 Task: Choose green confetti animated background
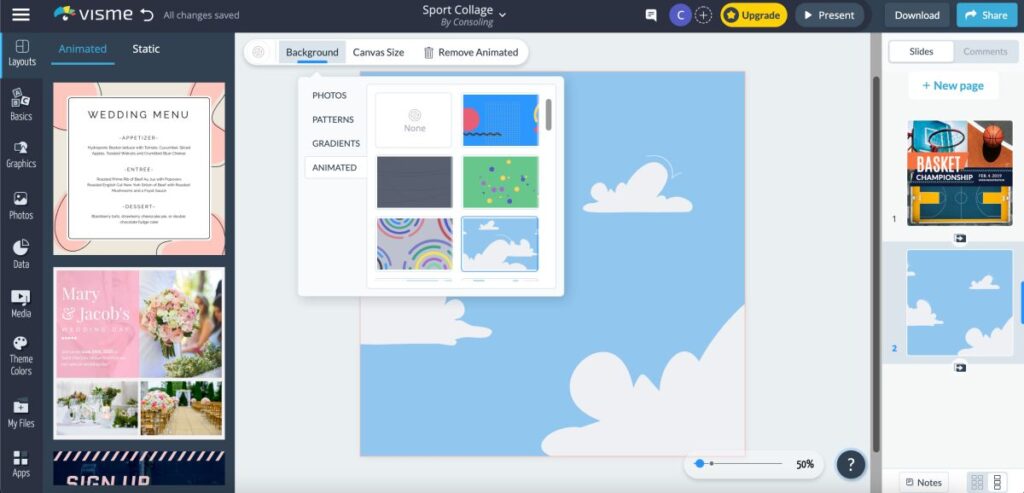coord(500,182)
